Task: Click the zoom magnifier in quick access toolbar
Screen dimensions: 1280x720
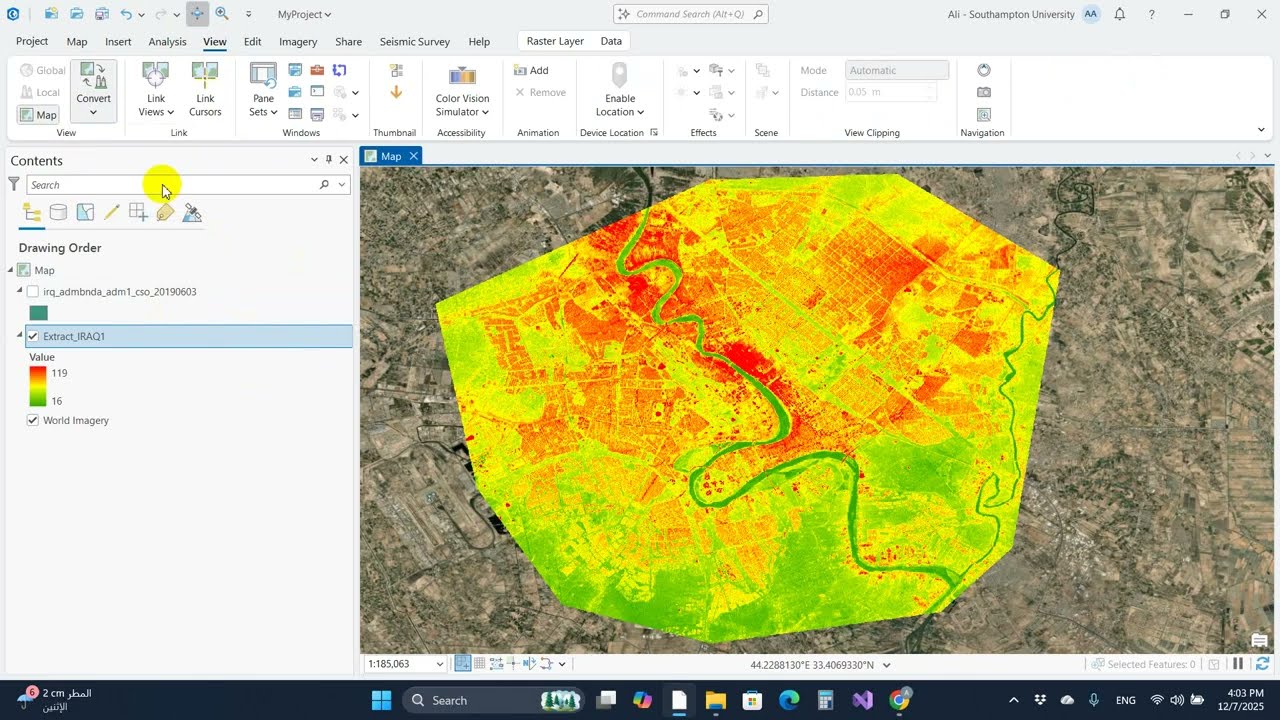Action: click(222, 14)
